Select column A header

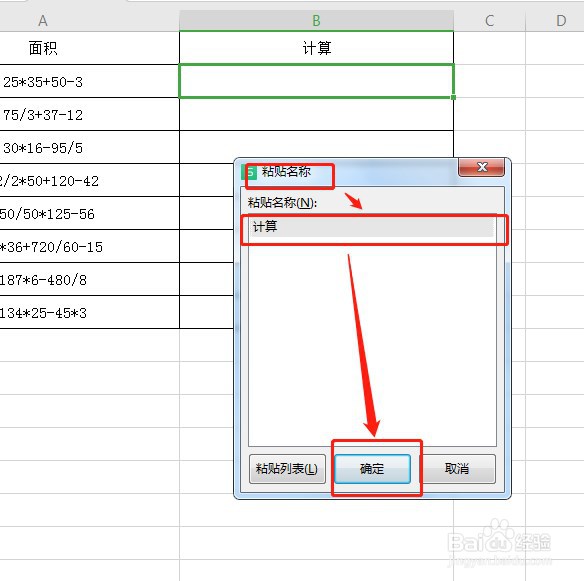(89, 20)
